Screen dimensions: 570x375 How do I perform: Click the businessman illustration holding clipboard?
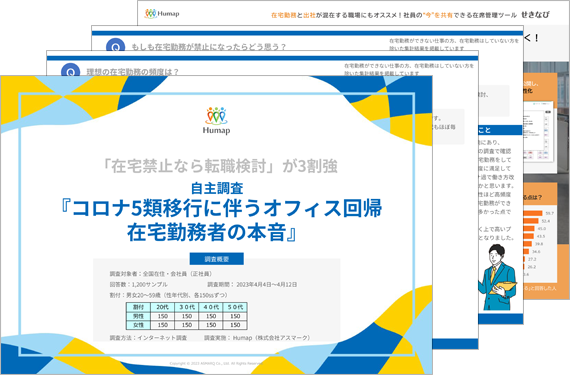tap(497, 277)
